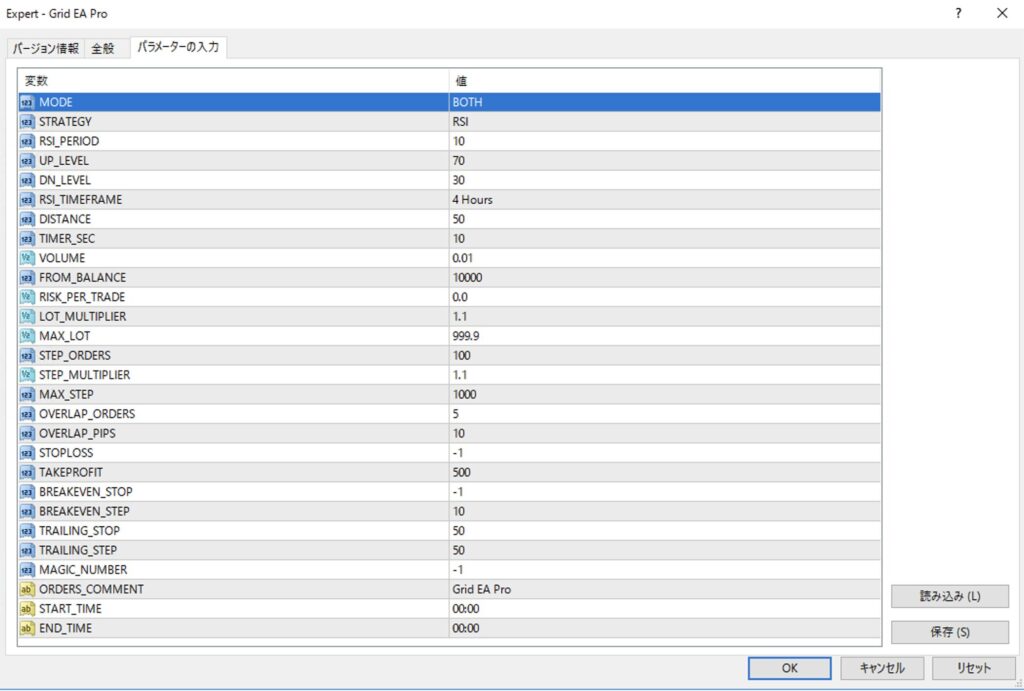Click the double-type icon beside MAX_LOT
This screenshot has height=691, width=1024.
point(27,336)
